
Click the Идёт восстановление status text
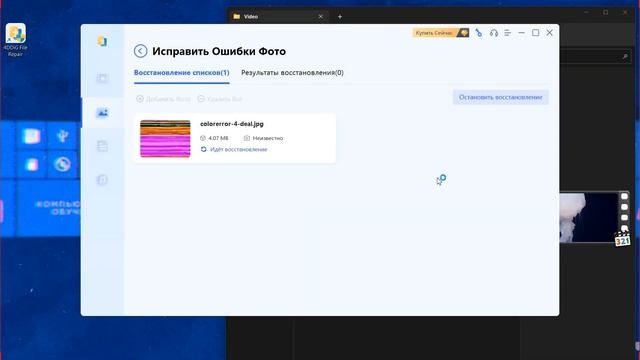click(x=238, y=149)
